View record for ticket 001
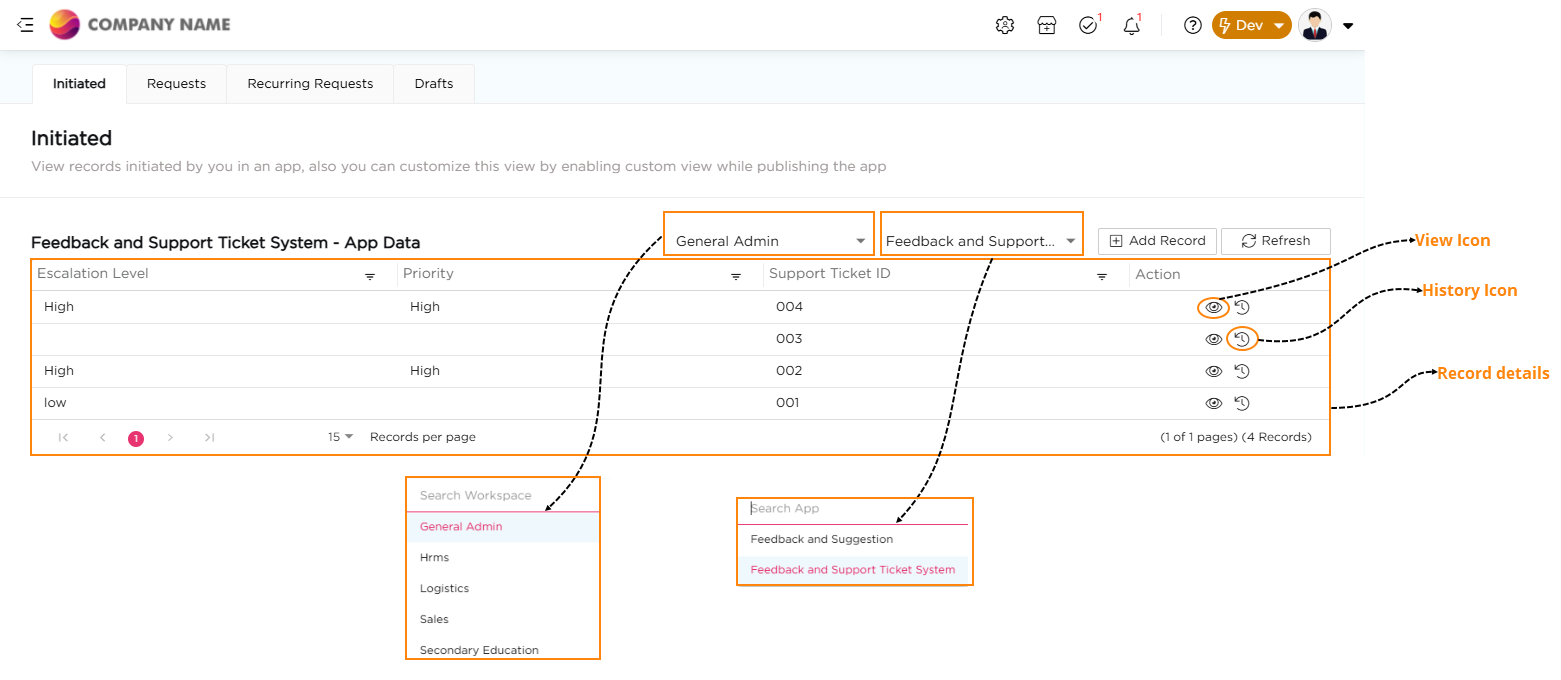Viewport: 1561px width, 680px height. click(x=1213, y=403)
